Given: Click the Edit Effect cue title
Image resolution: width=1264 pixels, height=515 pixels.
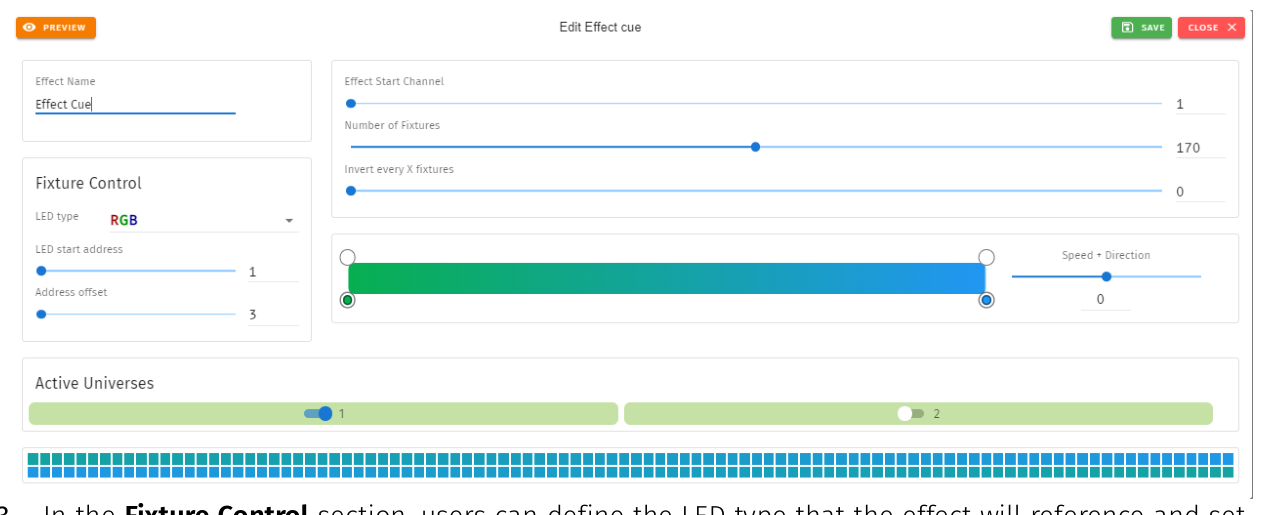Looking at the screenshot, I should [600, 28].
